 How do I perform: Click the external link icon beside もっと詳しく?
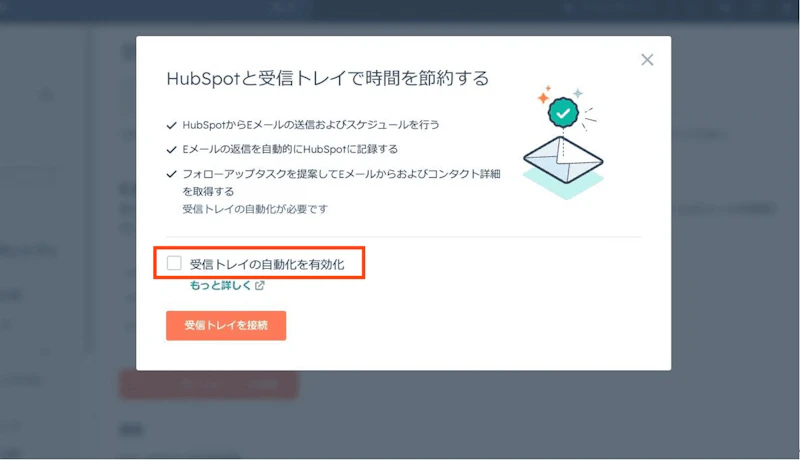tap(260, 286)
